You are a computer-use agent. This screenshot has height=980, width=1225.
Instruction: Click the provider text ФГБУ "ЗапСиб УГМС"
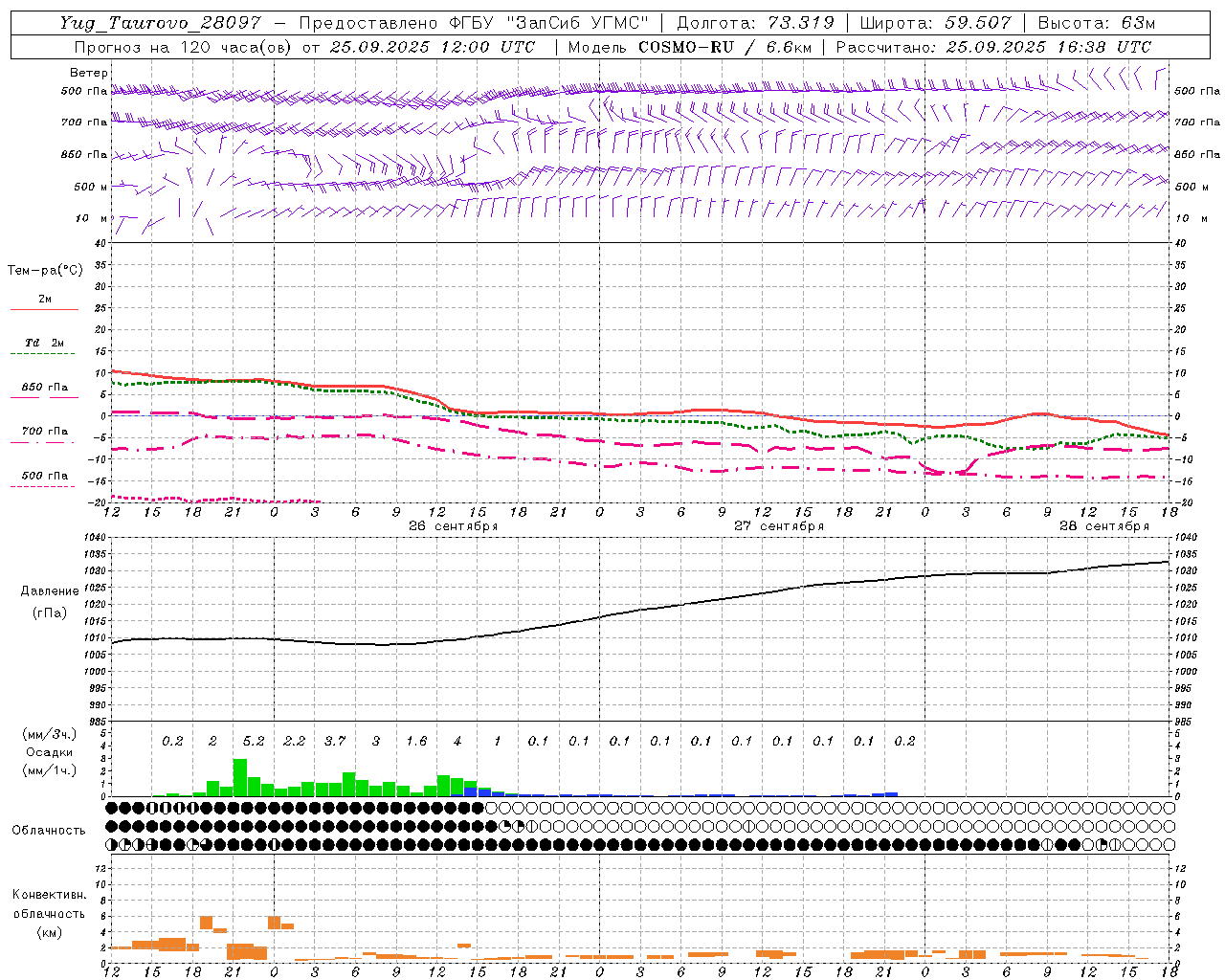pos(548,23)
